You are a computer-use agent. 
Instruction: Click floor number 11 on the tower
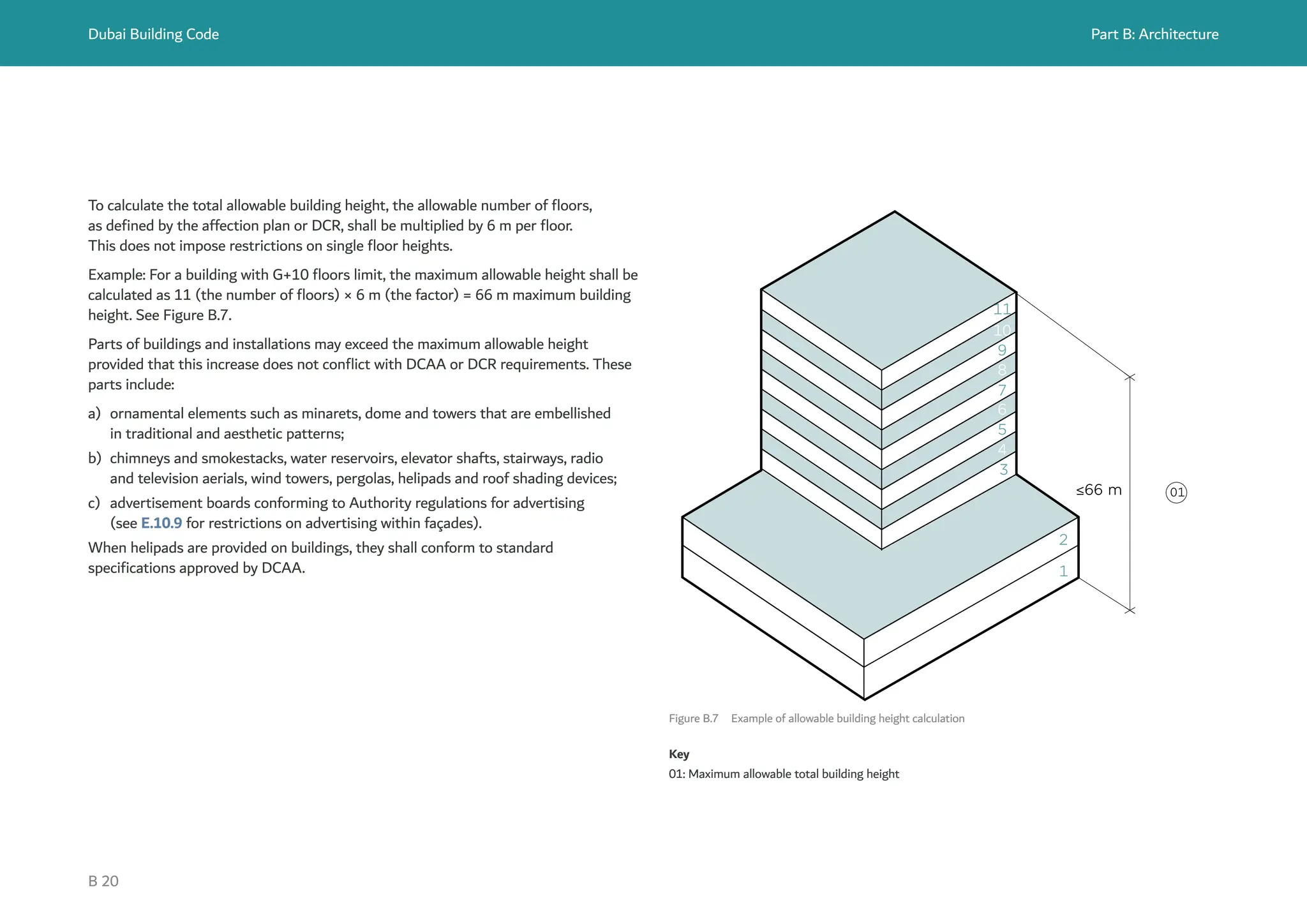pos(1001,309)
